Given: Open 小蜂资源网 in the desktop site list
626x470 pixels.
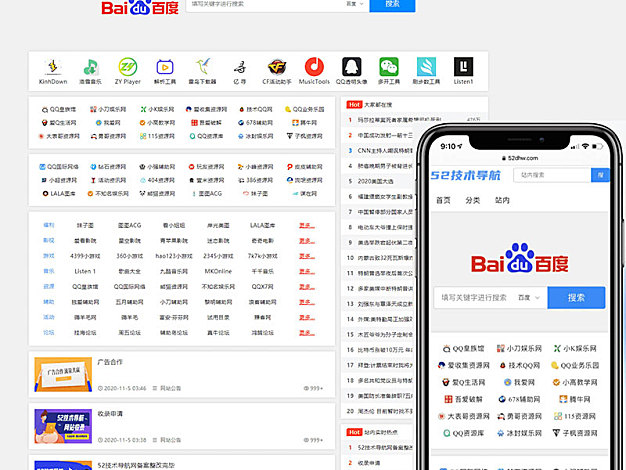Looking at the screenshot, I should [x=255, y=167].
